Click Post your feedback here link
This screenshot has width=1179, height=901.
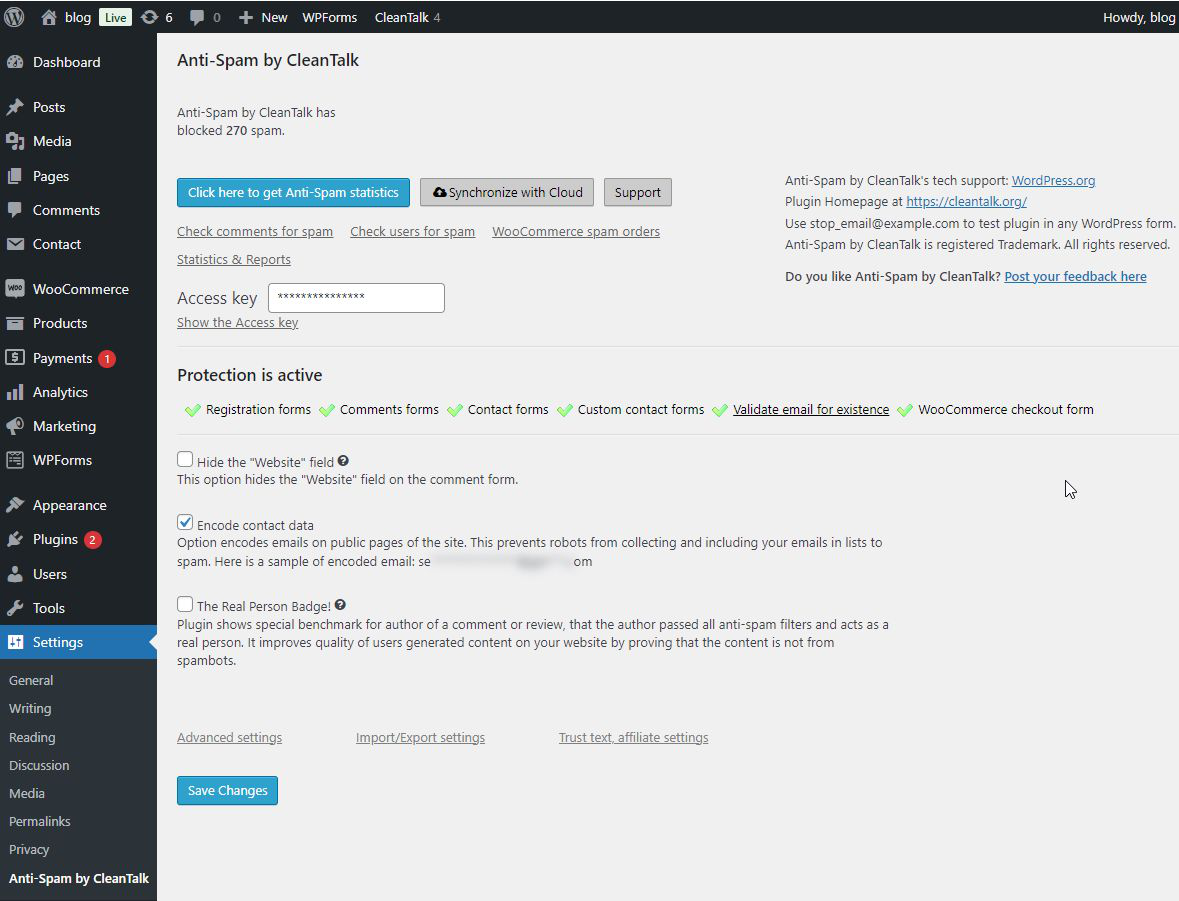coord(1075,277)
